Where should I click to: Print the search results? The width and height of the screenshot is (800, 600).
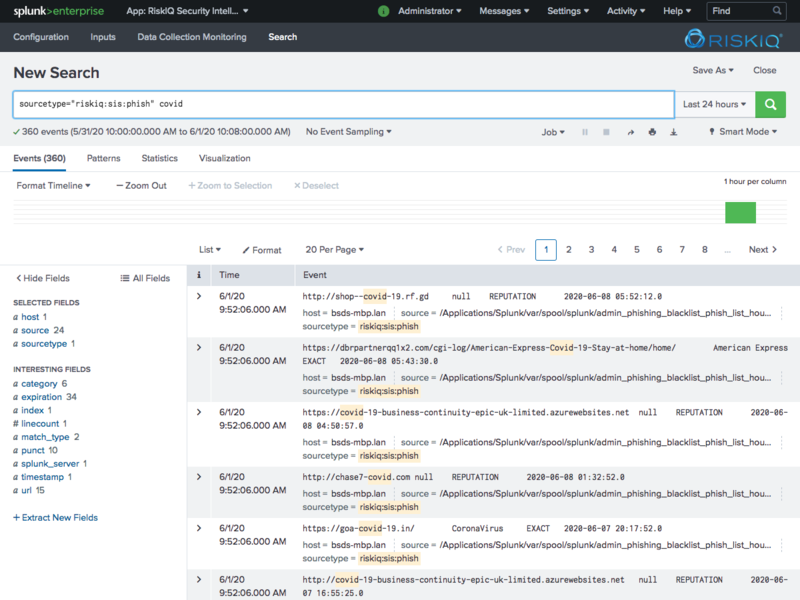coord(652,132)
